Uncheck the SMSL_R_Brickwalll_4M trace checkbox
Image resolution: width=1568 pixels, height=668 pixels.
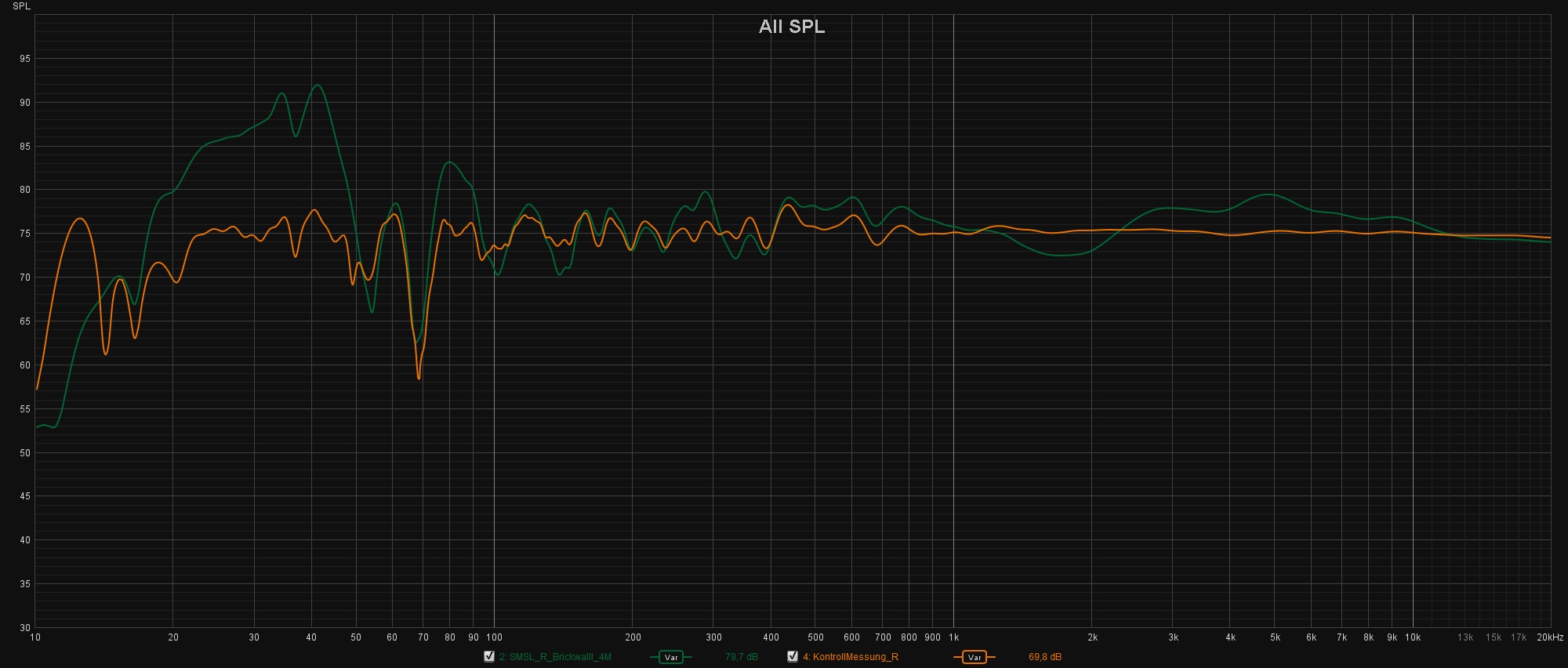pos(489,656)
